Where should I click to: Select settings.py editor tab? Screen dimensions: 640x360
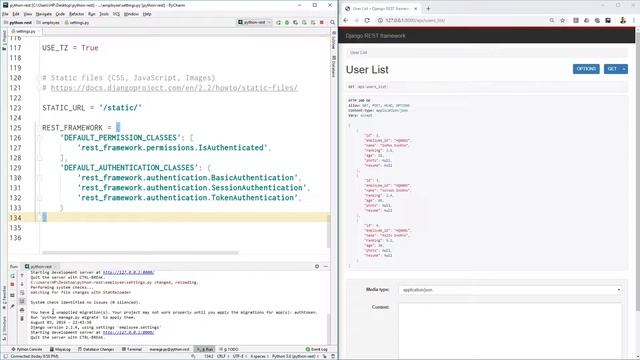click(25, 31)
